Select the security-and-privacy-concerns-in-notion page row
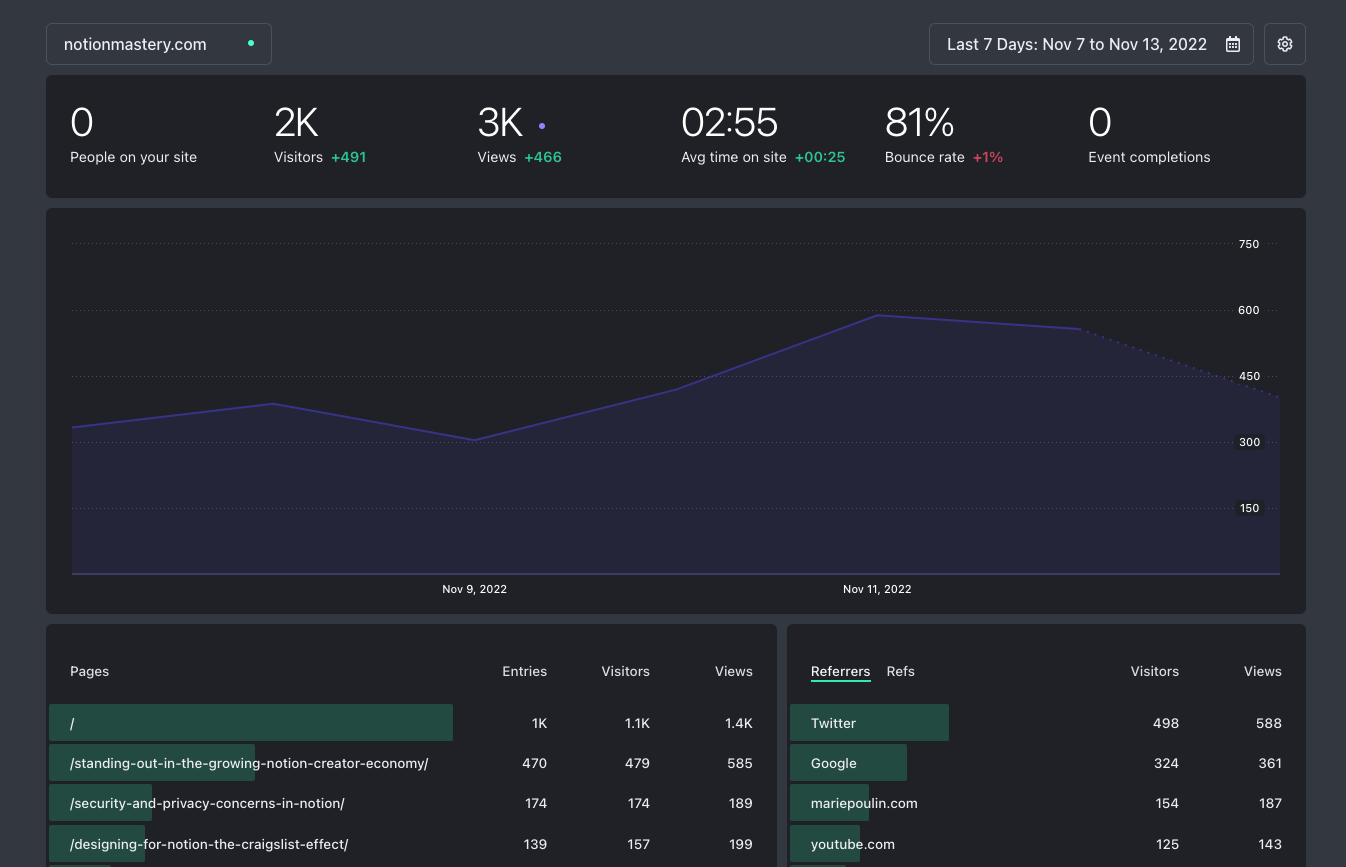Viewport: 1346px width, 867px height. click(411, 803)
